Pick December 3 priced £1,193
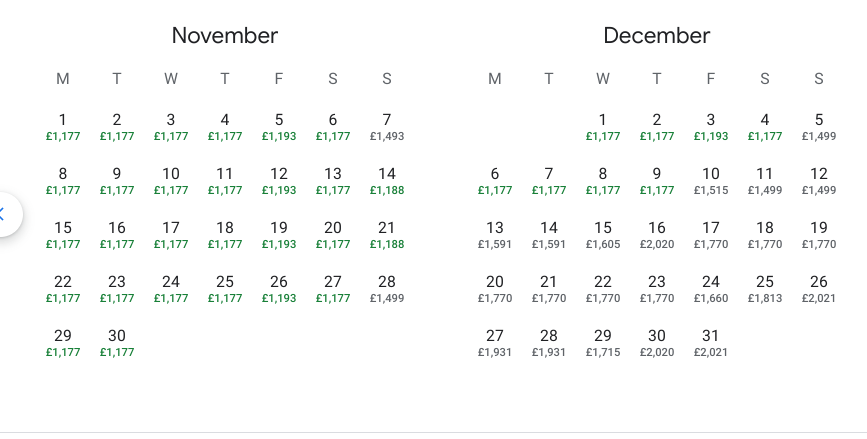This screenshot has height=439, width=867. tap(711, 127)
